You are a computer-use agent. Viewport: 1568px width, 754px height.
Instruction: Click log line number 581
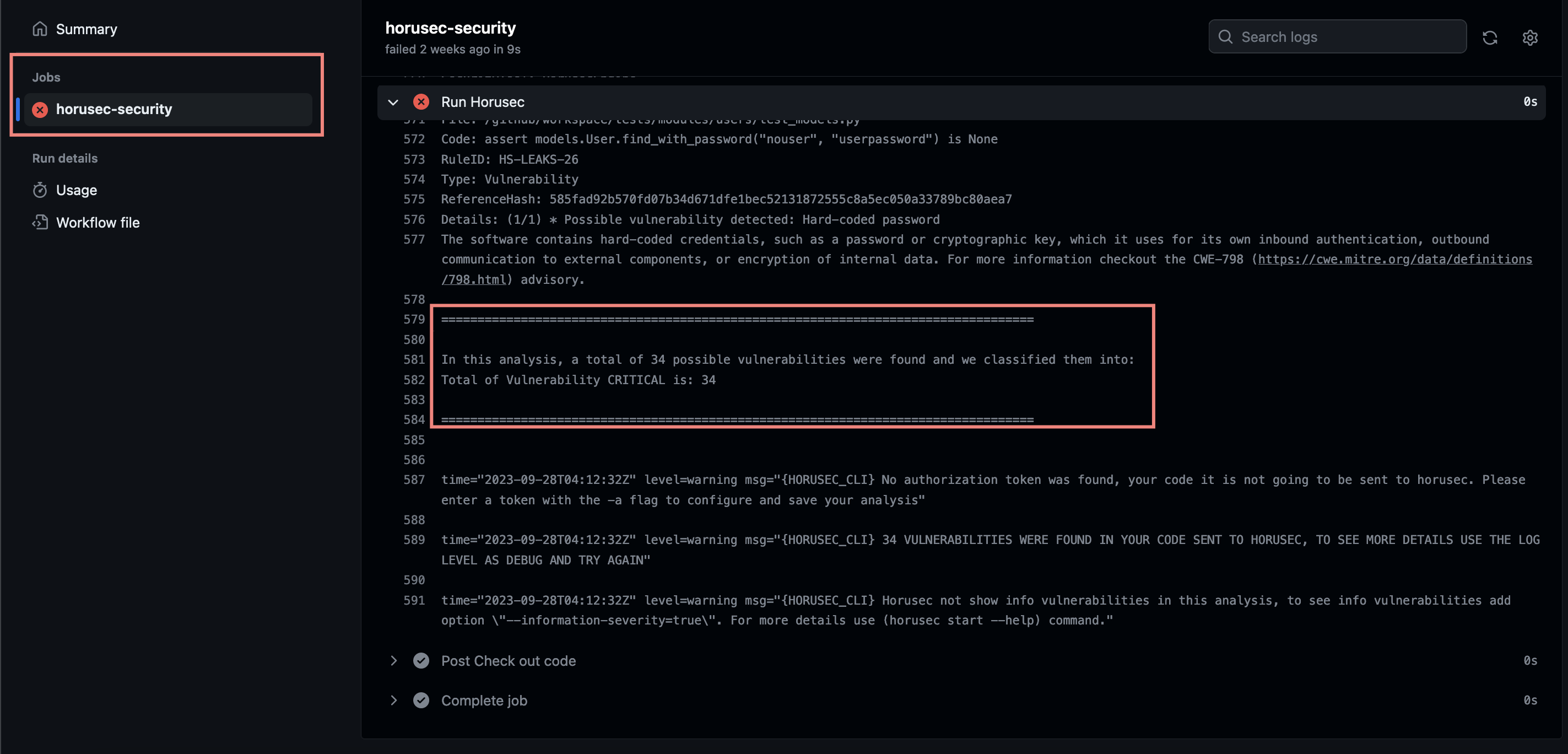[x=414, y=359]
